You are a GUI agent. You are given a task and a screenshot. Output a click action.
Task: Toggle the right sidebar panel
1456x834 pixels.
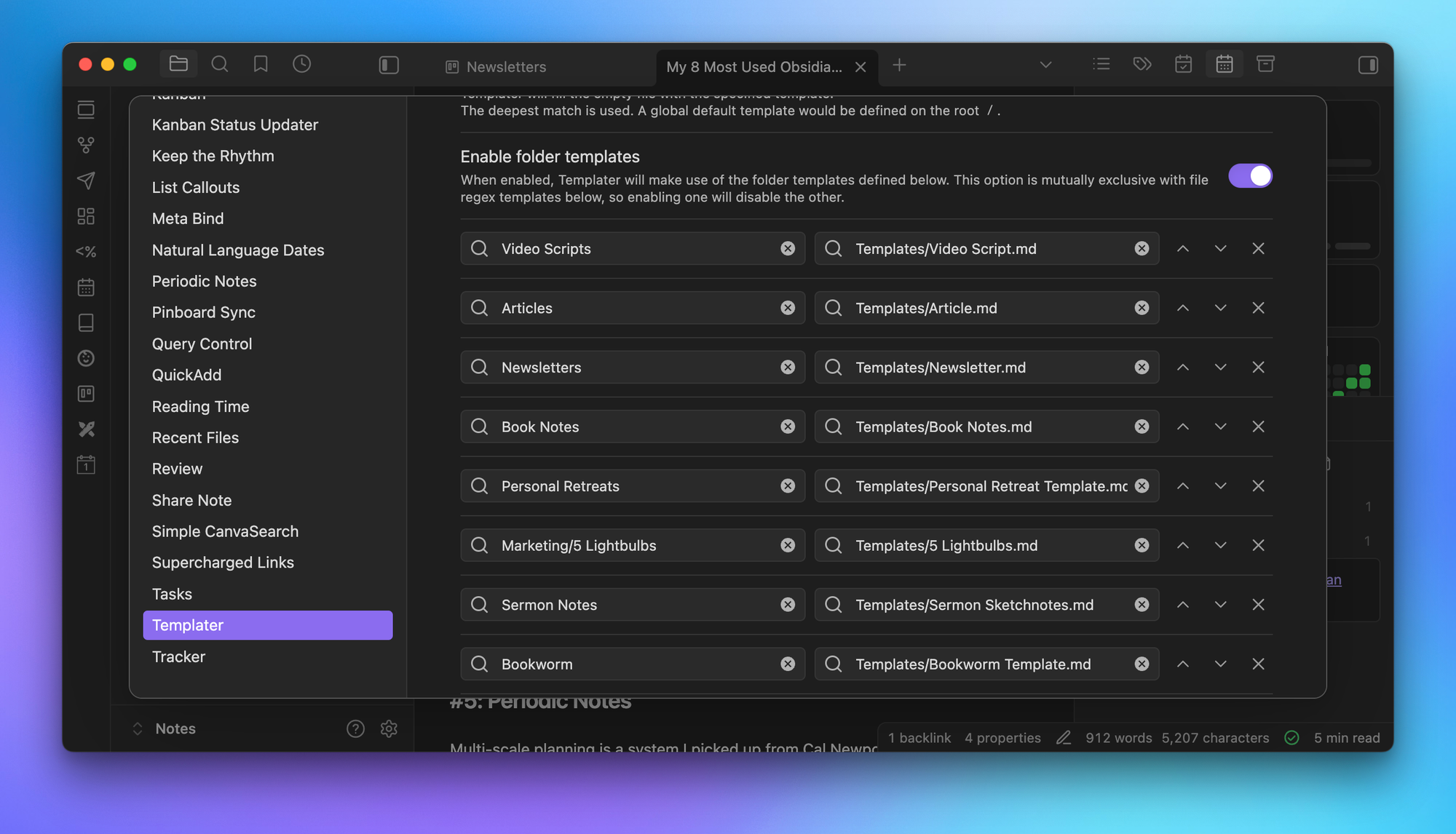point(1368,65)
